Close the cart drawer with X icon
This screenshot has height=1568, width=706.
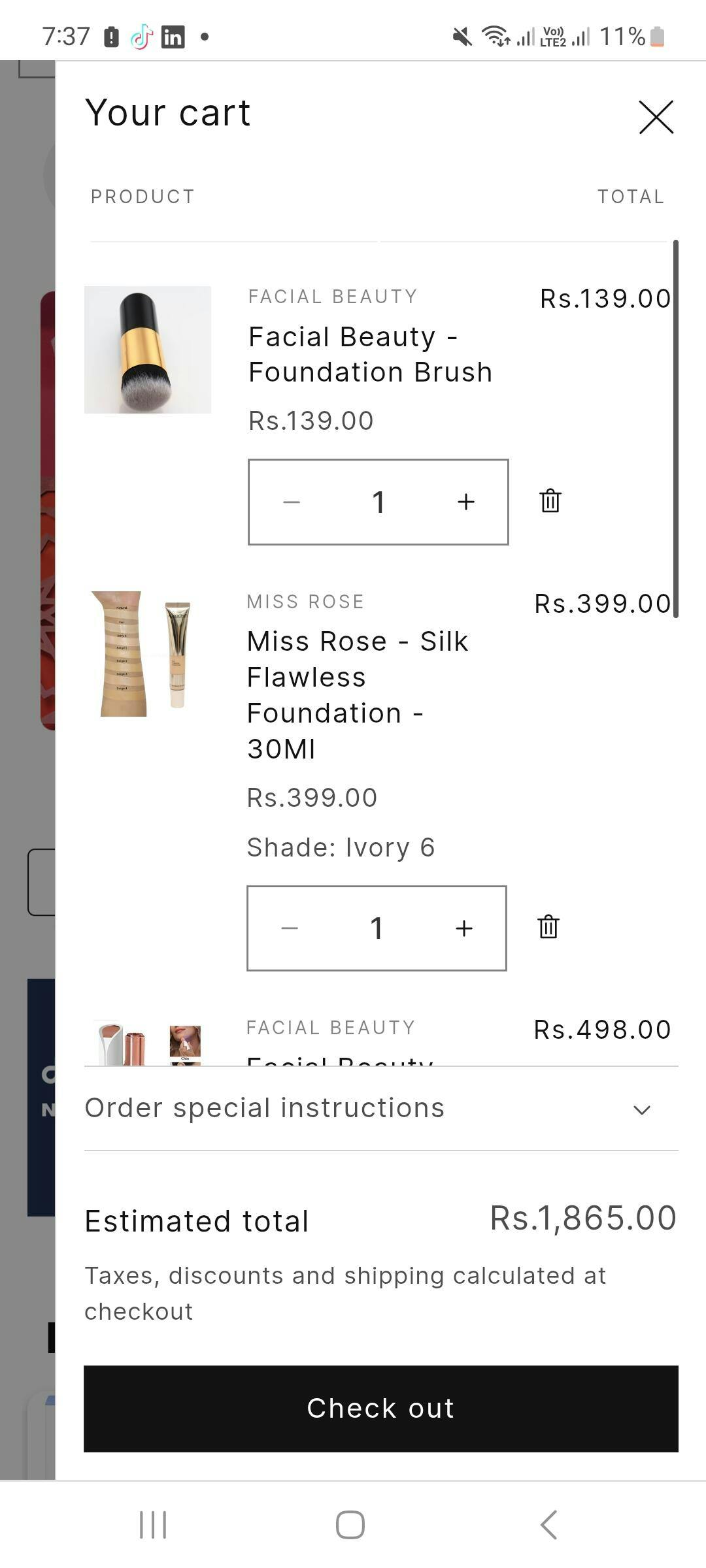656,118
